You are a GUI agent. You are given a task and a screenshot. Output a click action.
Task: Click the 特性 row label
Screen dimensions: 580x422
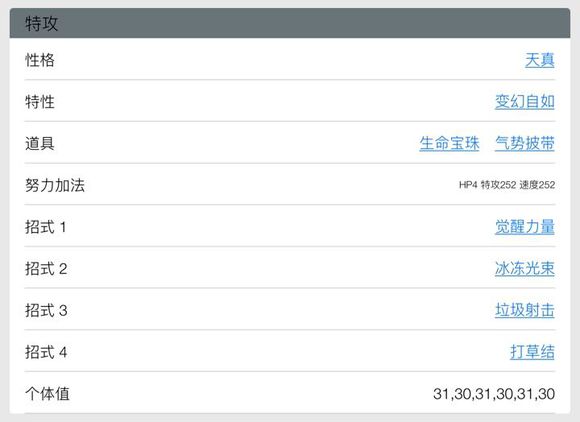[40, 102]
